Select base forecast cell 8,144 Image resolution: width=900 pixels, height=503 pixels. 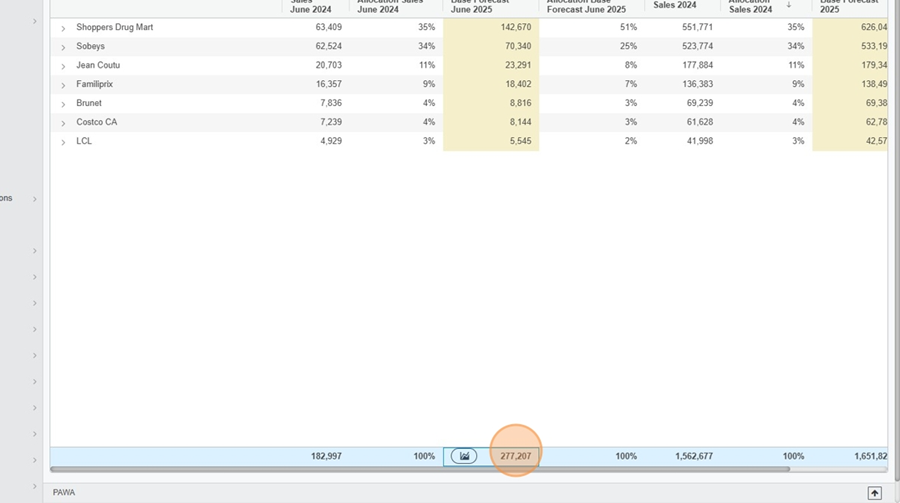pyautogui.click(x=491, y=122)
